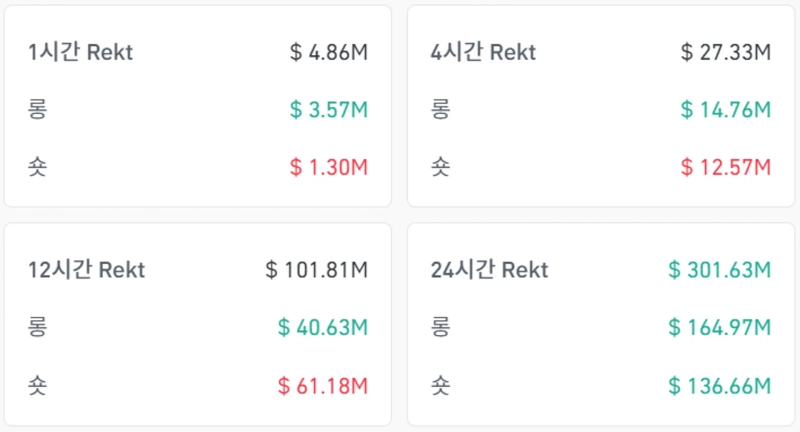Click the 롱 label in 1시간 card
Screen dimensions: 800x432
click(x=39, y=109)
